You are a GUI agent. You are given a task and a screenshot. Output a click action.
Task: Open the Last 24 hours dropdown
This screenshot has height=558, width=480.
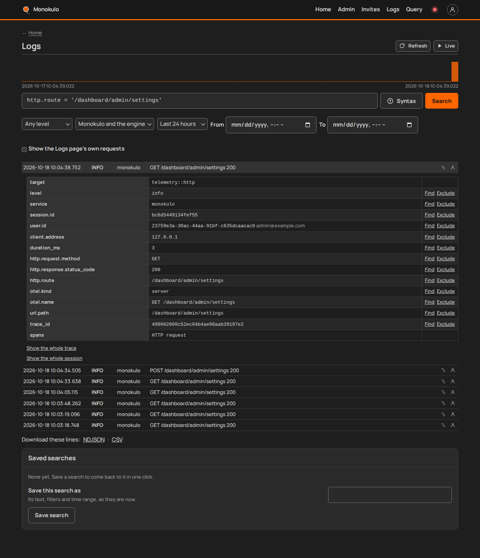pyautogui.click(x=182, y=124)
